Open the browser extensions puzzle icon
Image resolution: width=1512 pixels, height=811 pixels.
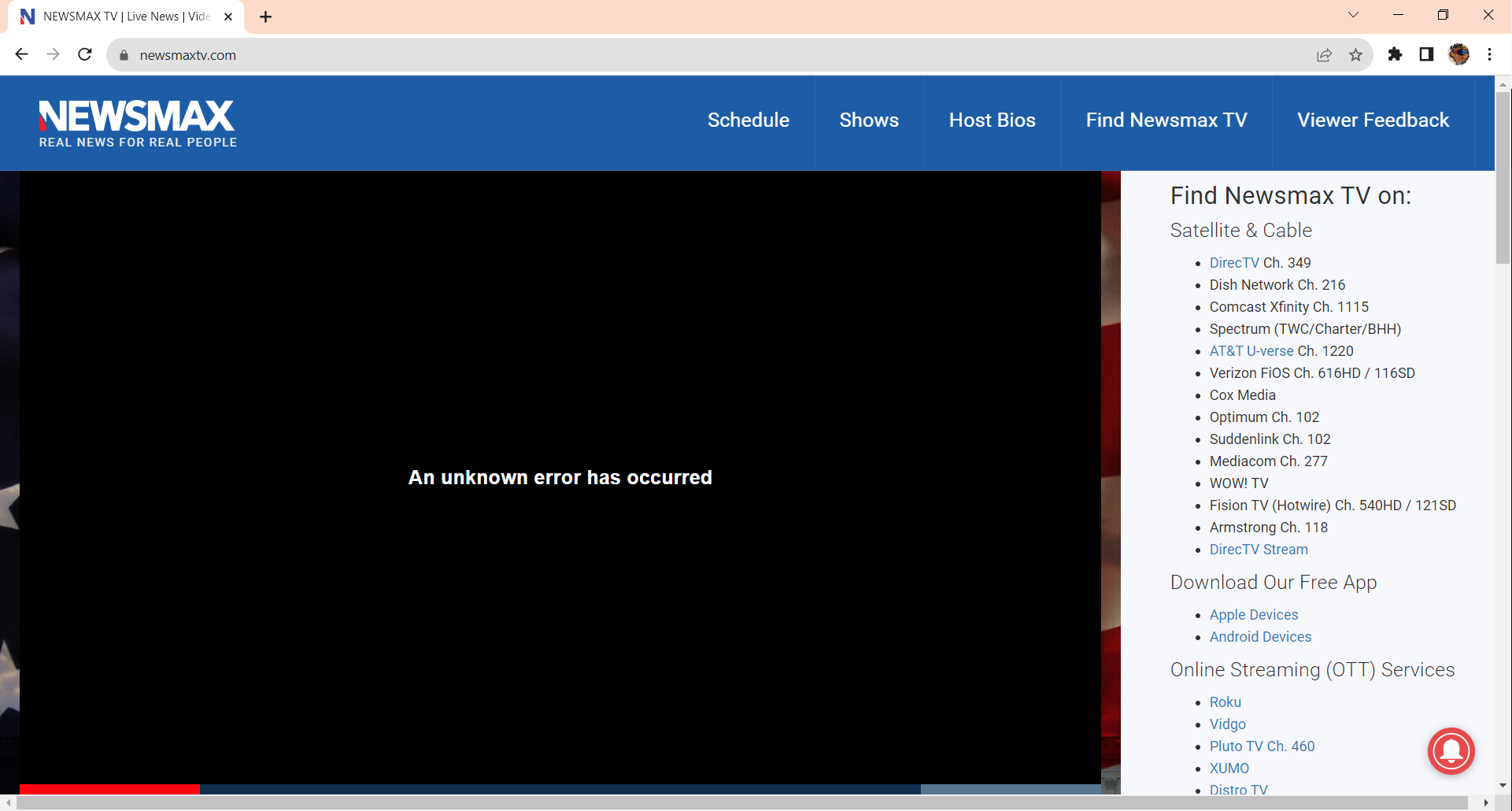tap(1396, 54)
